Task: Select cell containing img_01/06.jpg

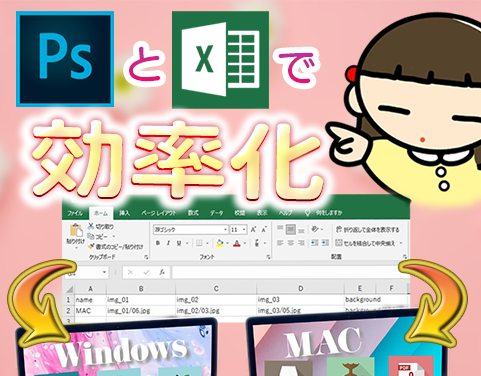Action: (x=141, y=311)
